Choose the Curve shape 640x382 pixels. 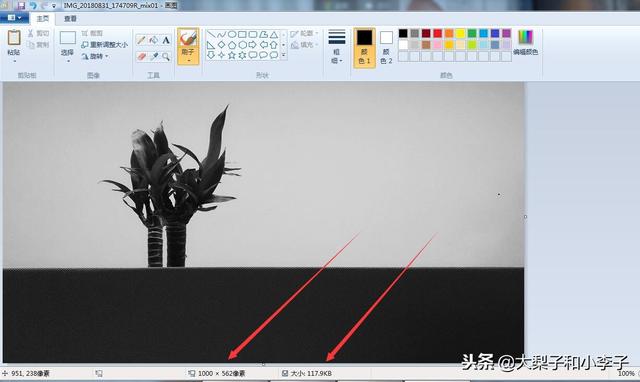(x=221, y=34)
